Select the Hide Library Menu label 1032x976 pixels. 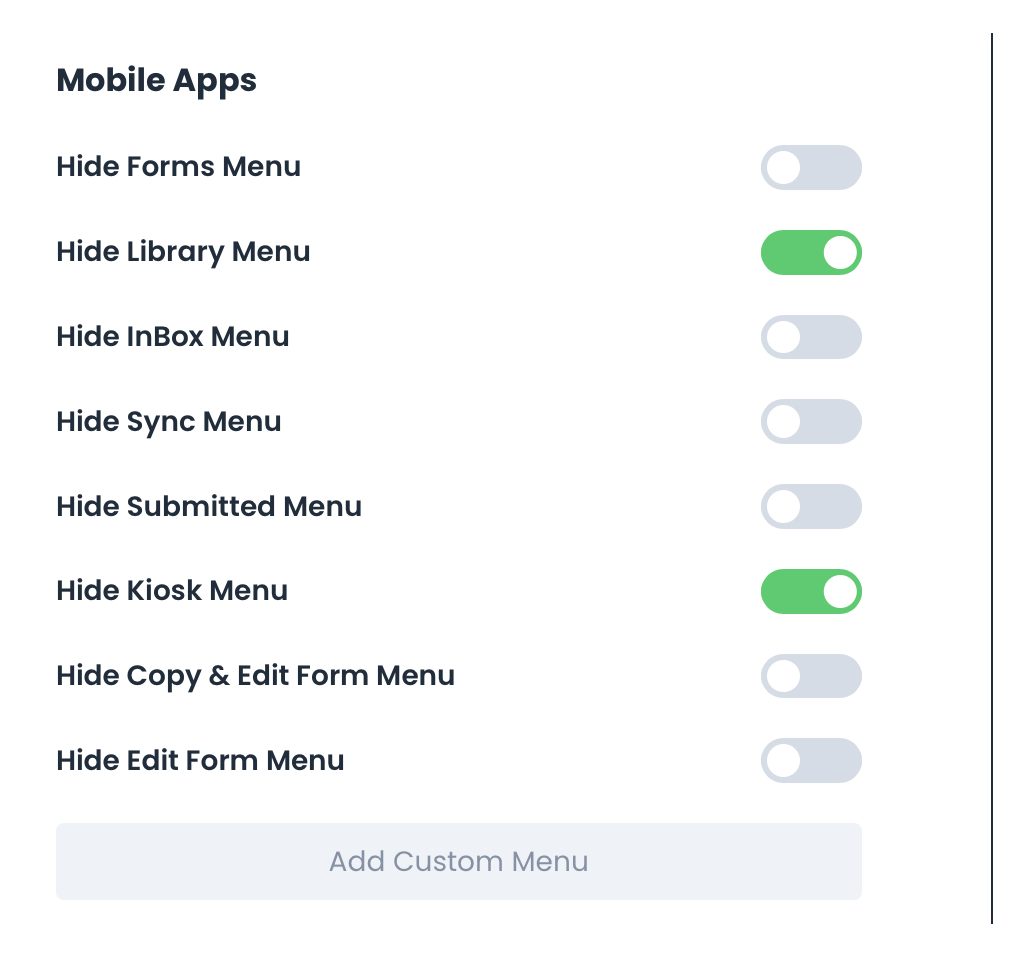[183, 251]
